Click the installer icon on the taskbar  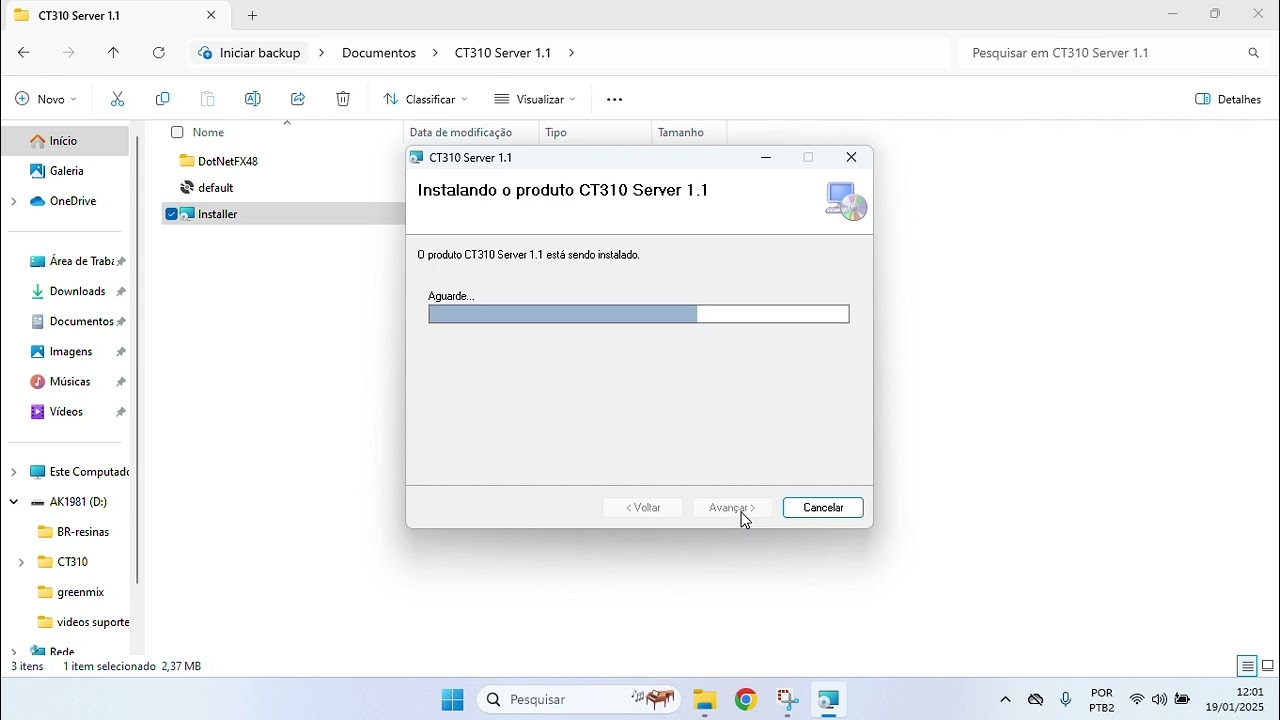(x=829, y=700)
